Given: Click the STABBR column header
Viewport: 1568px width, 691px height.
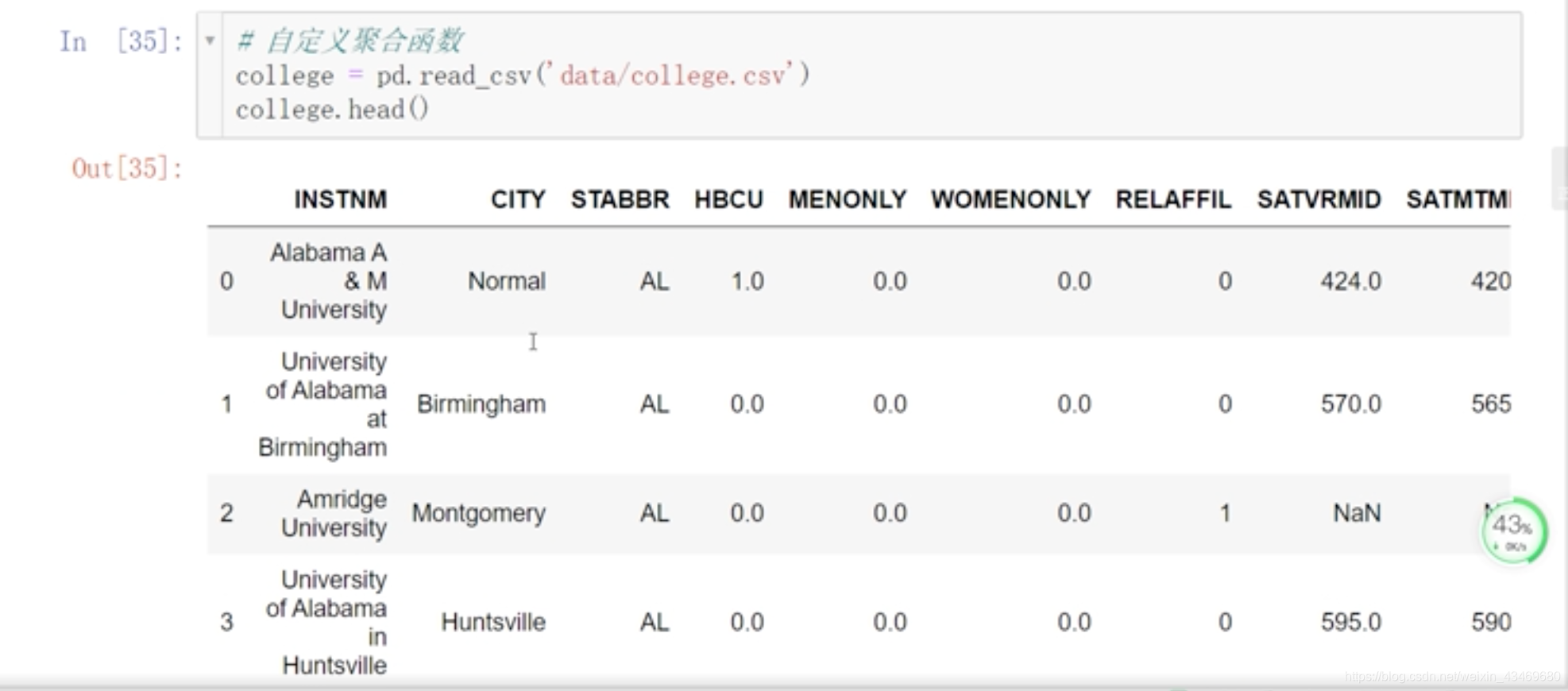Looking at the screenshot, I should coord(620,199).
